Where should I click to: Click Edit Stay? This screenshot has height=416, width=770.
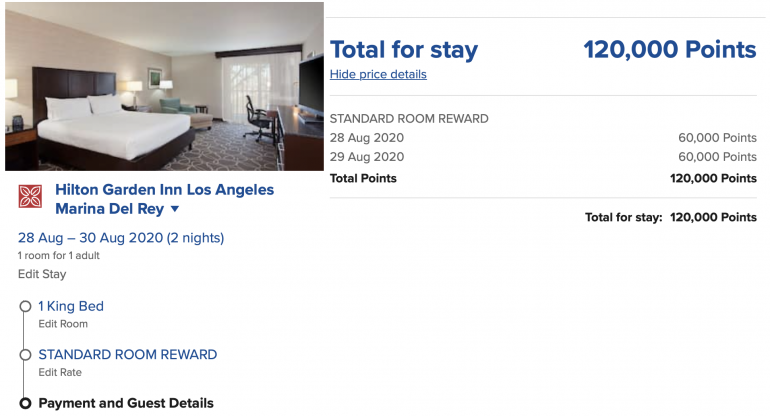pos(43,273)
